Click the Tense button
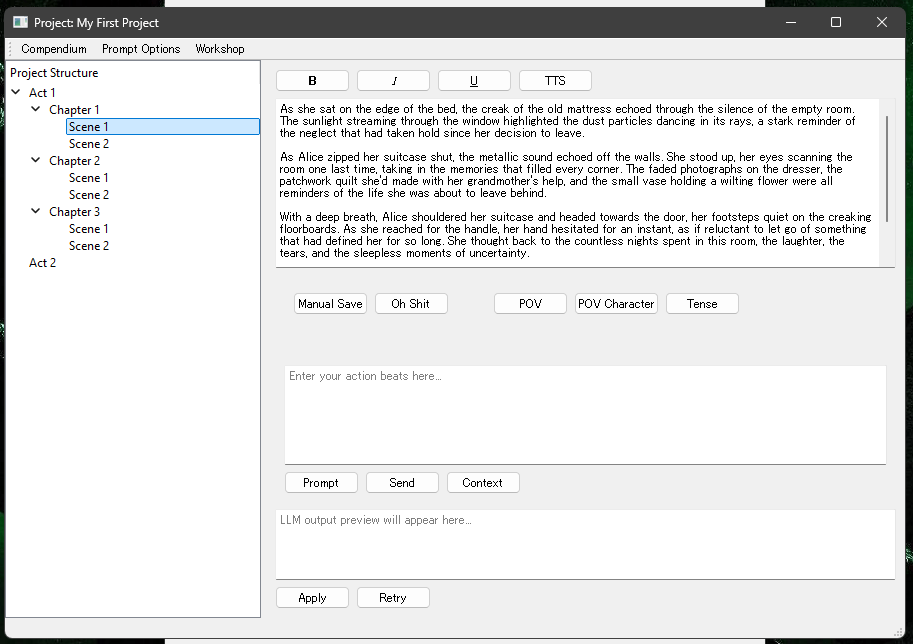This screenshot has height=644, width=913. (x=702, y=304)
